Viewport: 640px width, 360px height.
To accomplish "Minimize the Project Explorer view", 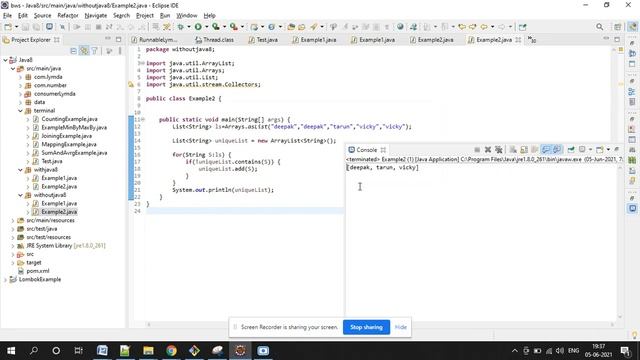I will [108, 39].
